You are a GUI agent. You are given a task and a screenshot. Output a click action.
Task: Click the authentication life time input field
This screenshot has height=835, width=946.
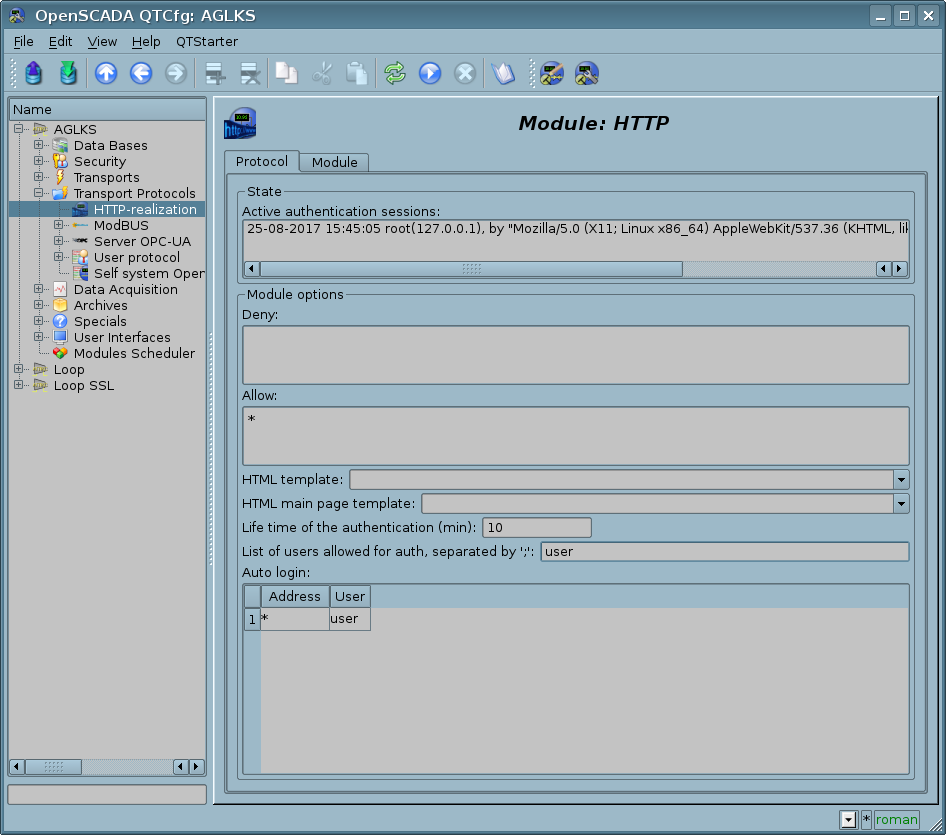coord(536,527)
